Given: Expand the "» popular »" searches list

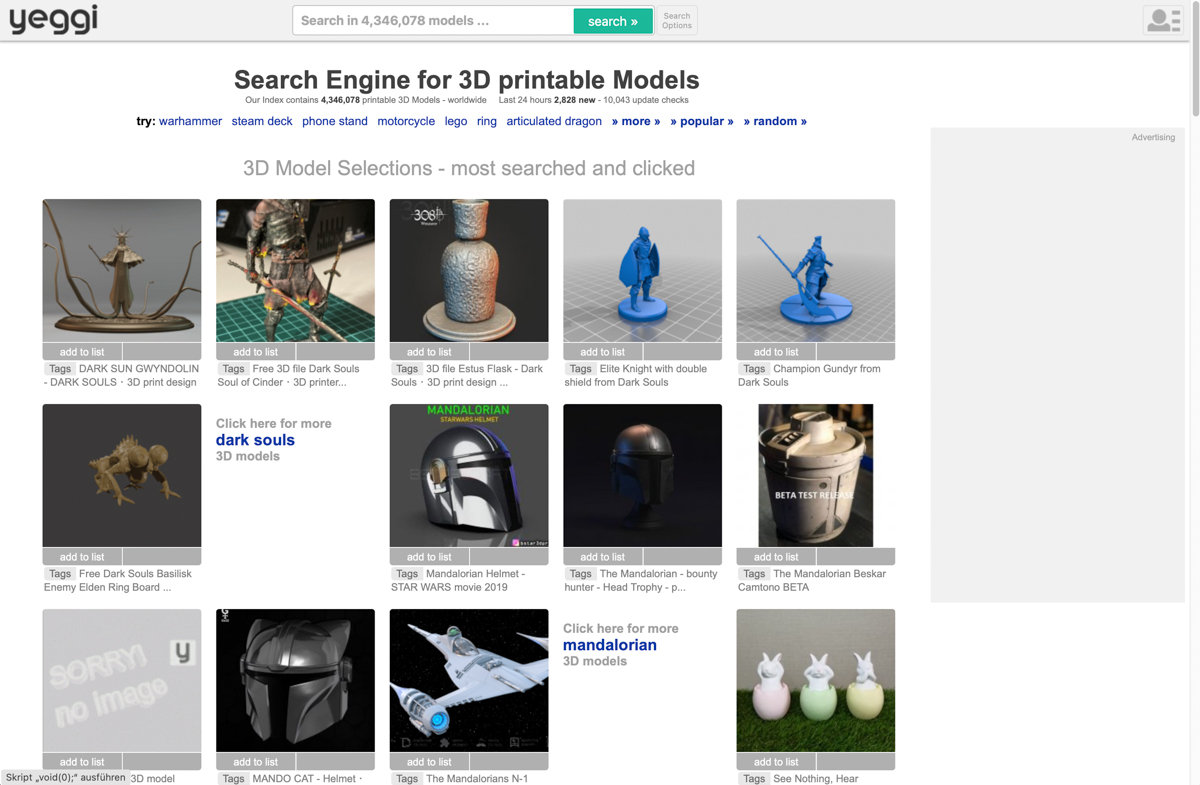Looking at the screenshot, I should point(703,121).
